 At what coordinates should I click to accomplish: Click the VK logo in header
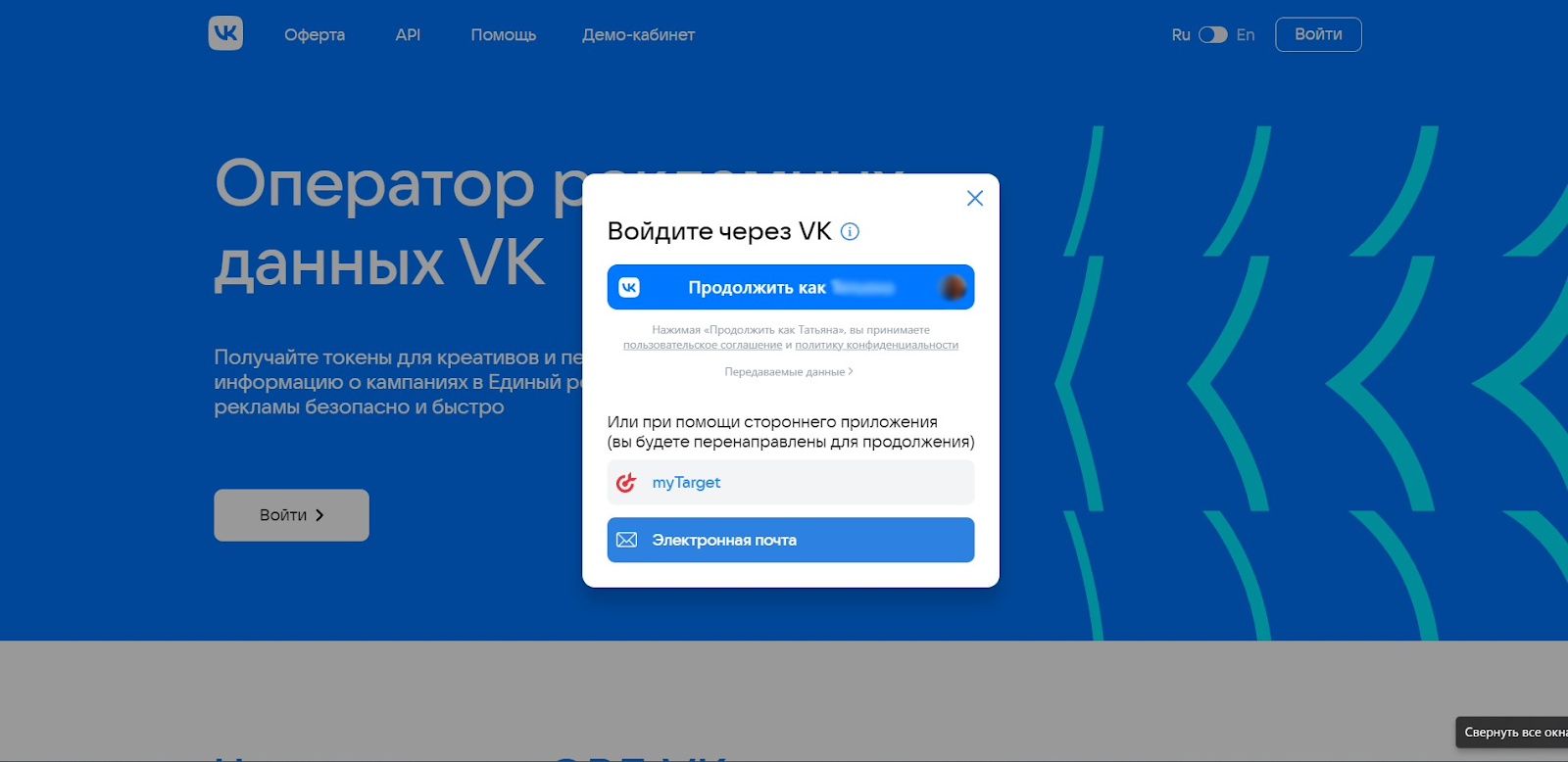click(x=225, y=33)
